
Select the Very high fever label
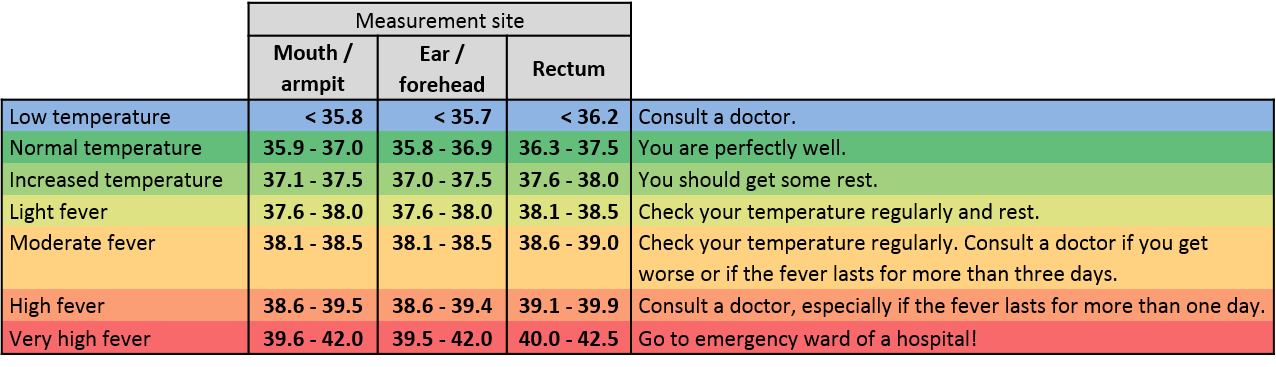125,338
